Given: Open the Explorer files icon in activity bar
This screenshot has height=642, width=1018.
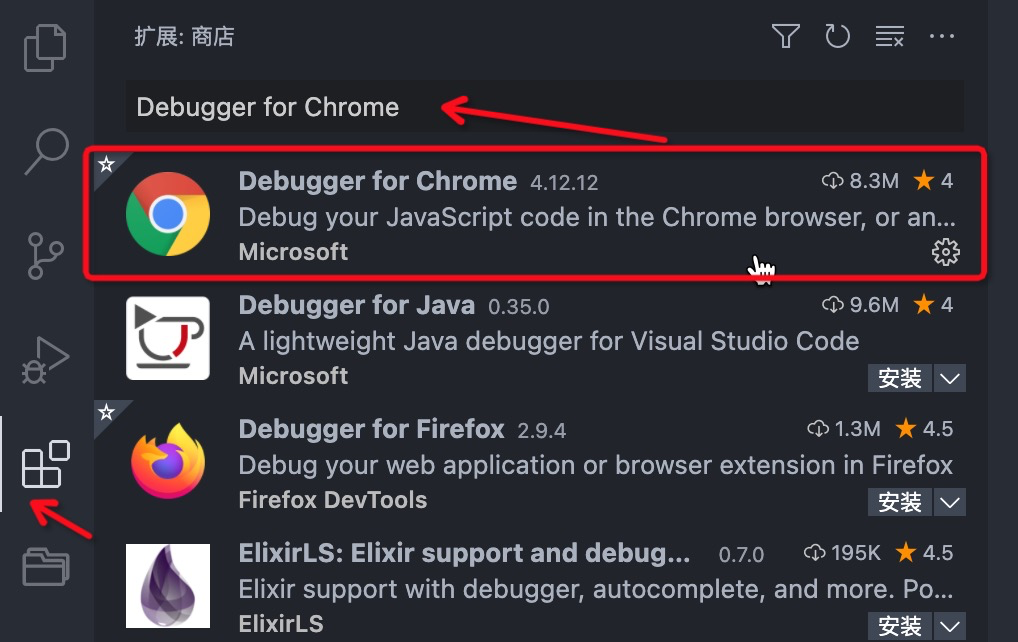Looking at the screenshot, I should coord(45,47).
